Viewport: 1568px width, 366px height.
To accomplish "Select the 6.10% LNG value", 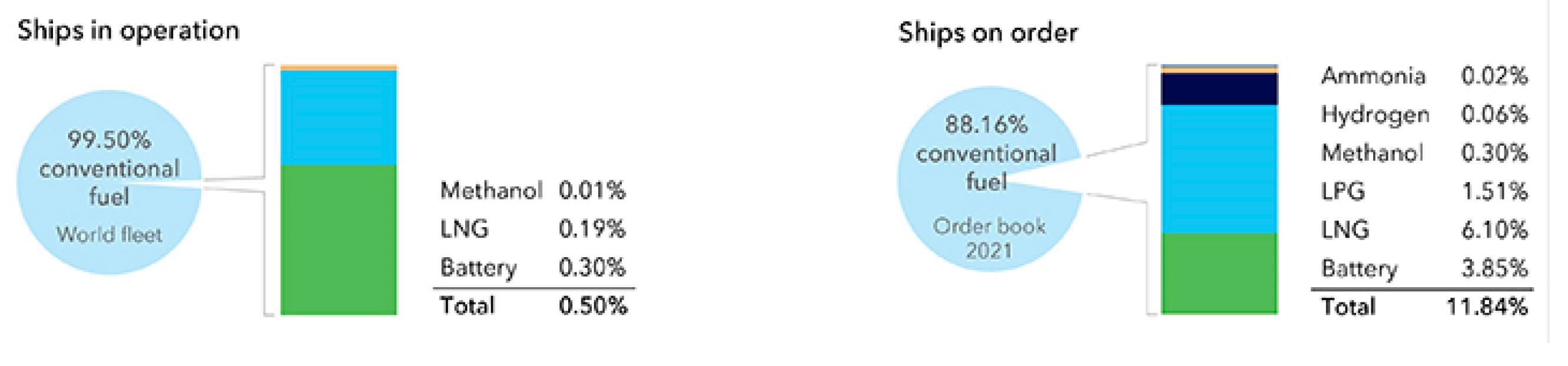I will pos(1494,230).
